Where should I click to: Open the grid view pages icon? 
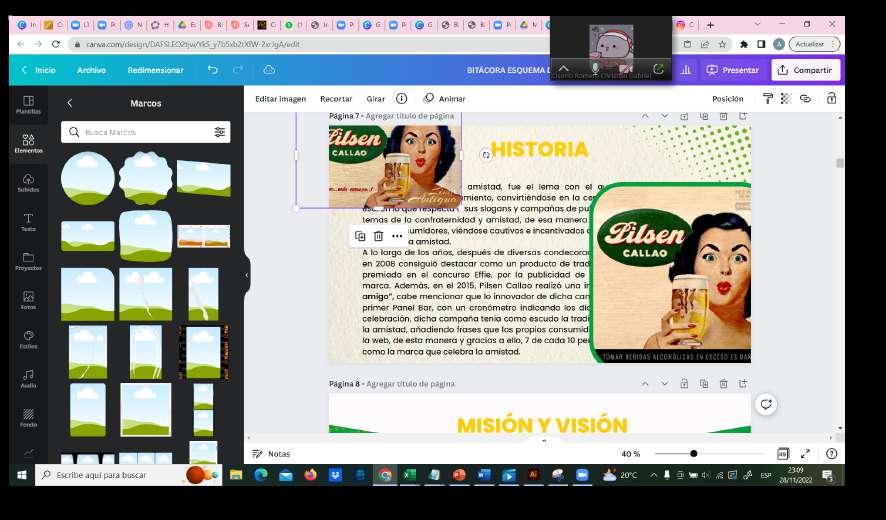(x=783, y=453)
